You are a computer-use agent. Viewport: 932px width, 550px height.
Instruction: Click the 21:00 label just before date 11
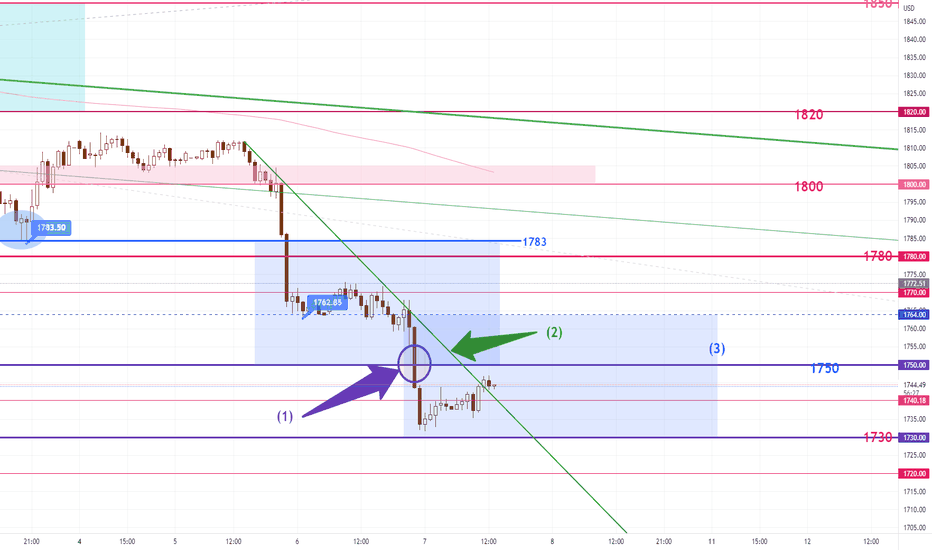click(x=664, y=542)
